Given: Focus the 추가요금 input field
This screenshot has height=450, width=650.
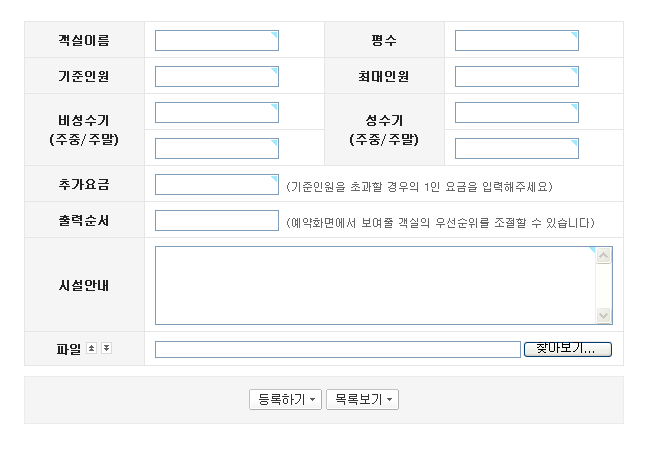Looking at the screenshot, I should [x=216, y=185].
